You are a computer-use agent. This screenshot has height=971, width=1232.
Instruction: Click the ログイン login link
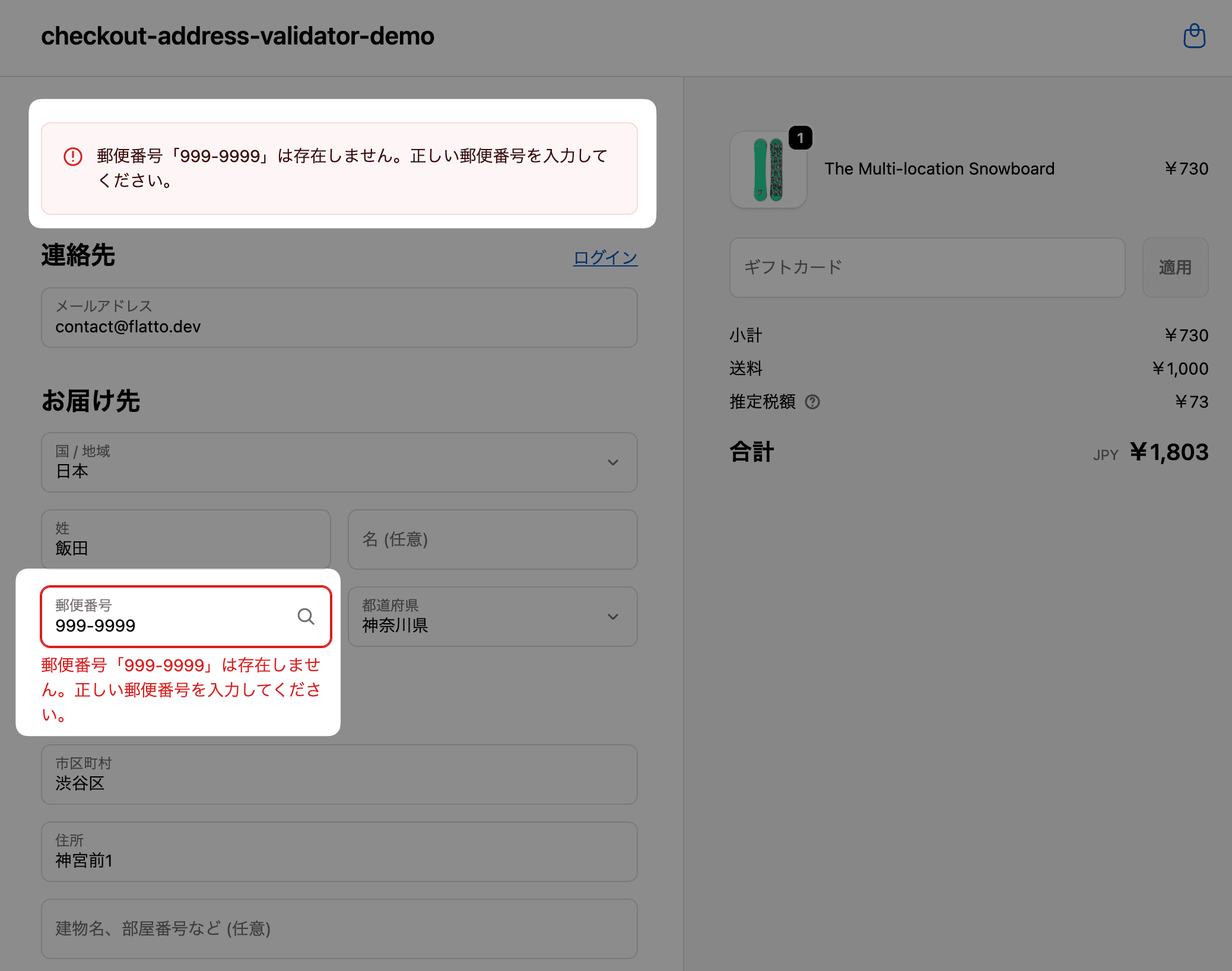pyautogui.click(x=605, y=258)
